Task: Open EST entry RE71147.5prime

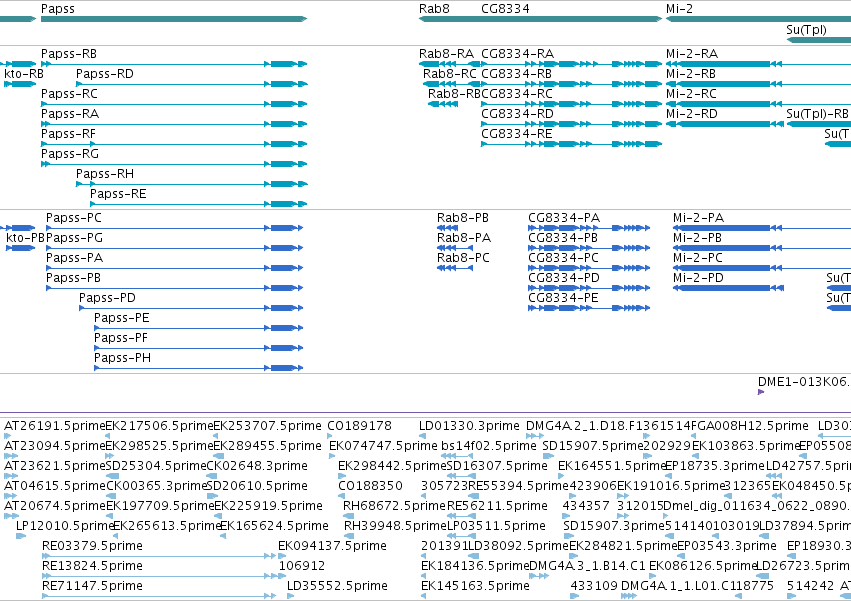Action: pyautogui.click(x=92, y=586)
